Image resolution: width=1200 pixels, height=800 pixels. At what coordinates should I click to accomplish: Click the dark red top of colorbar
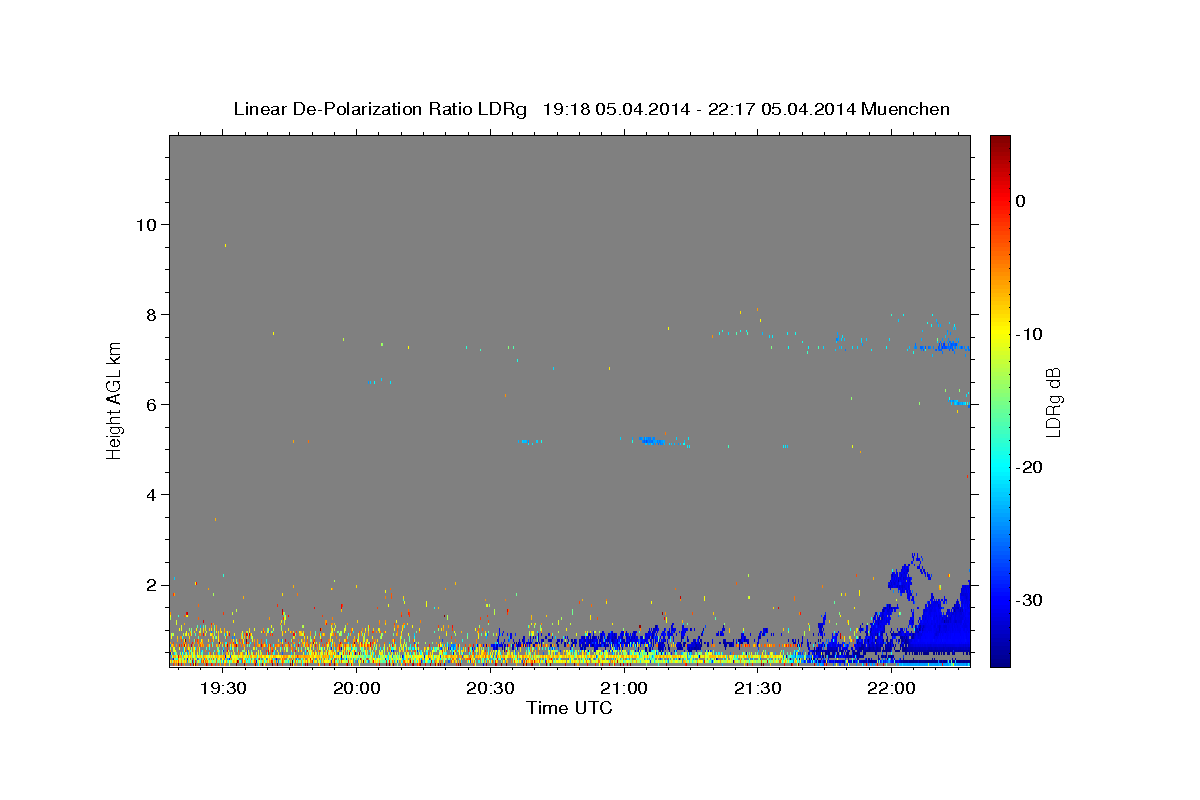[1000, 142]
